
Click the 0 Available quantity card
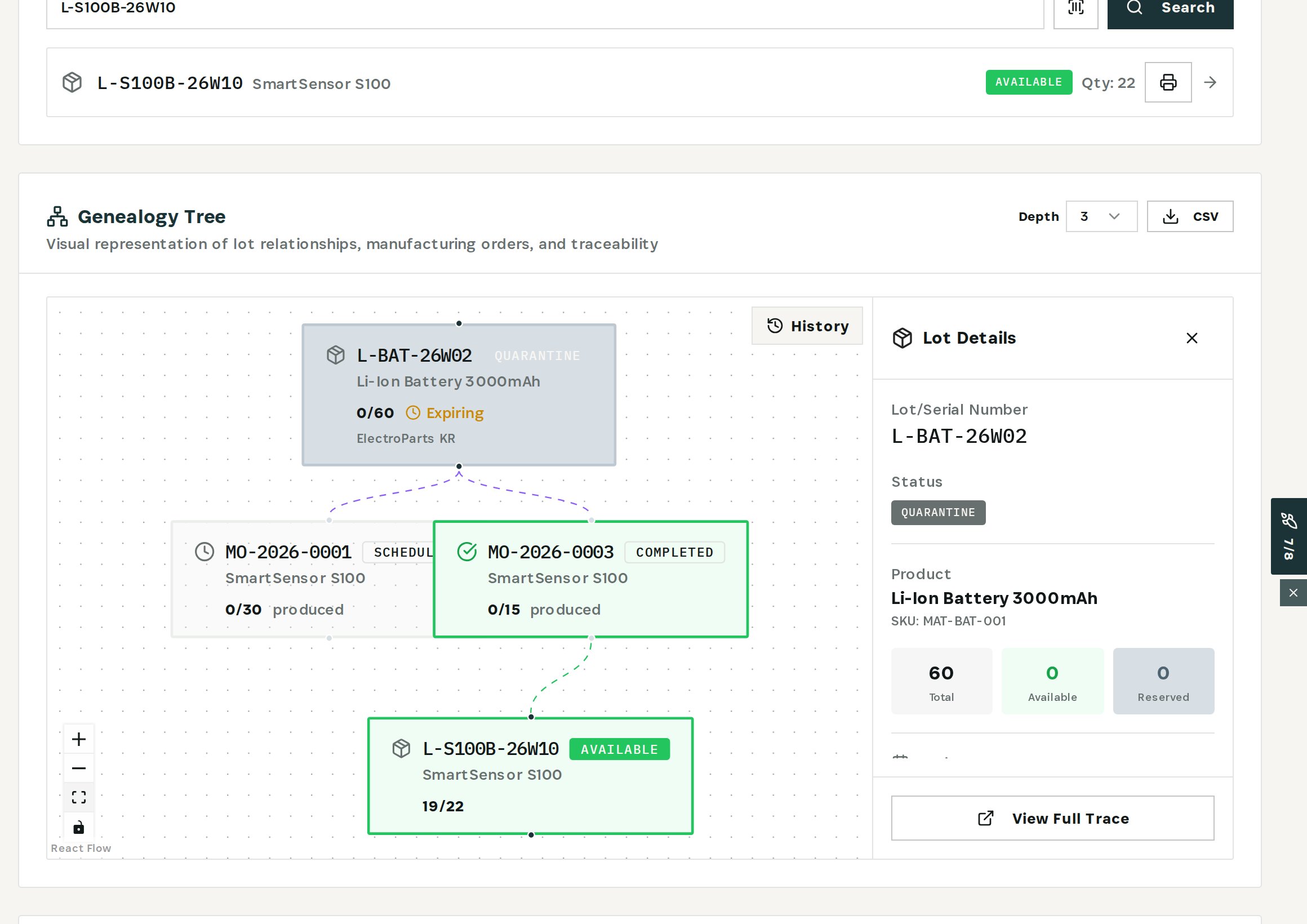1052,681
